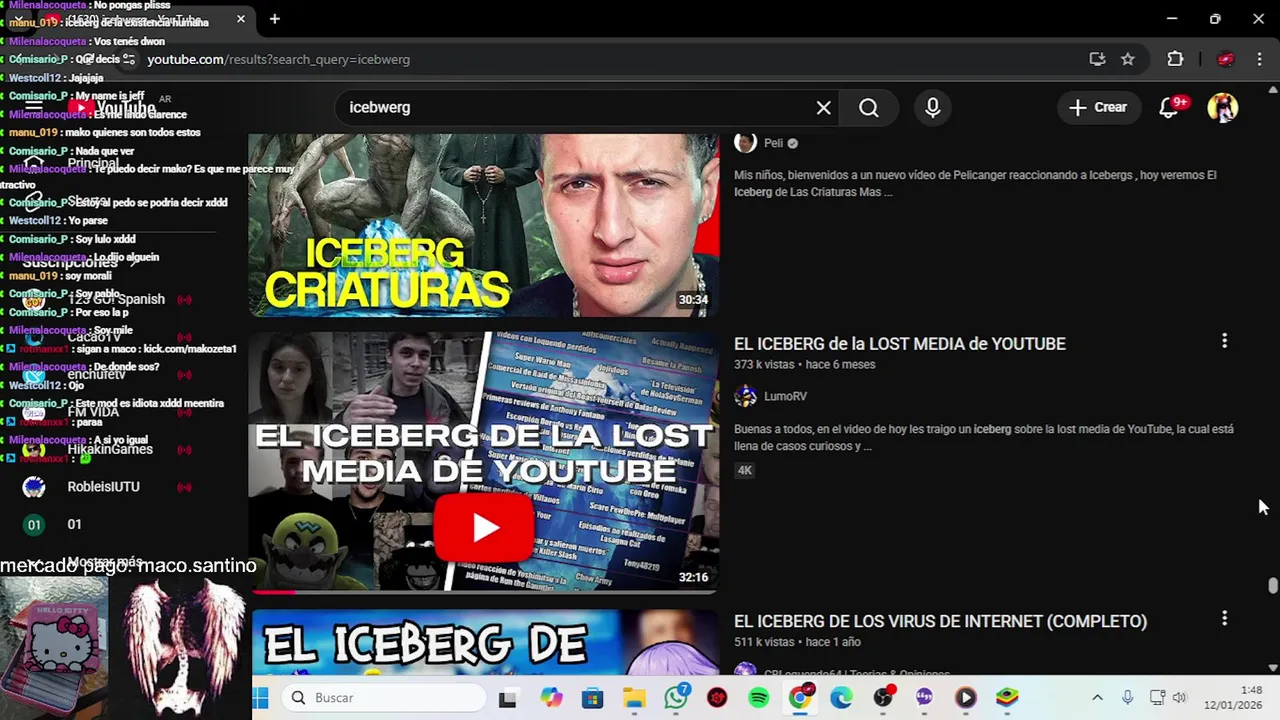Close the YouTube browser tab
Screen dimensions: 1280x720
[x=241, y=19]
